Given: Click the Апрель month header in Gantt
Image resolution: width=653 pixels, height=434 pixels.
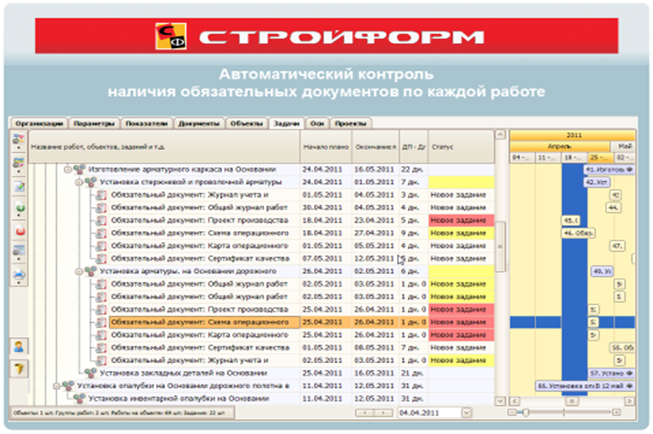Looking at the screenshot, I should pos(559,147).
